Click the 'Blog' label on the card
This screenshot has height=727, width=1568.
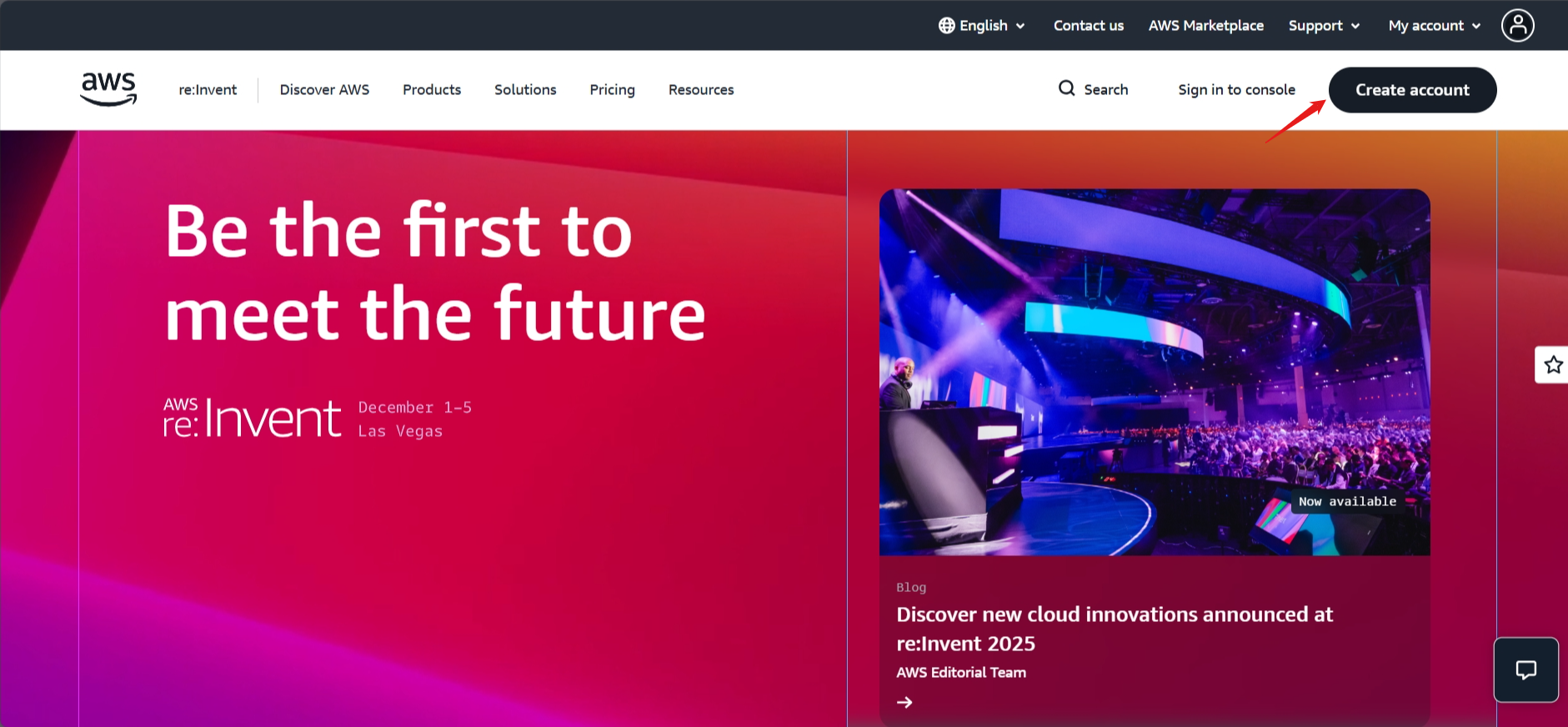point(911,588)
